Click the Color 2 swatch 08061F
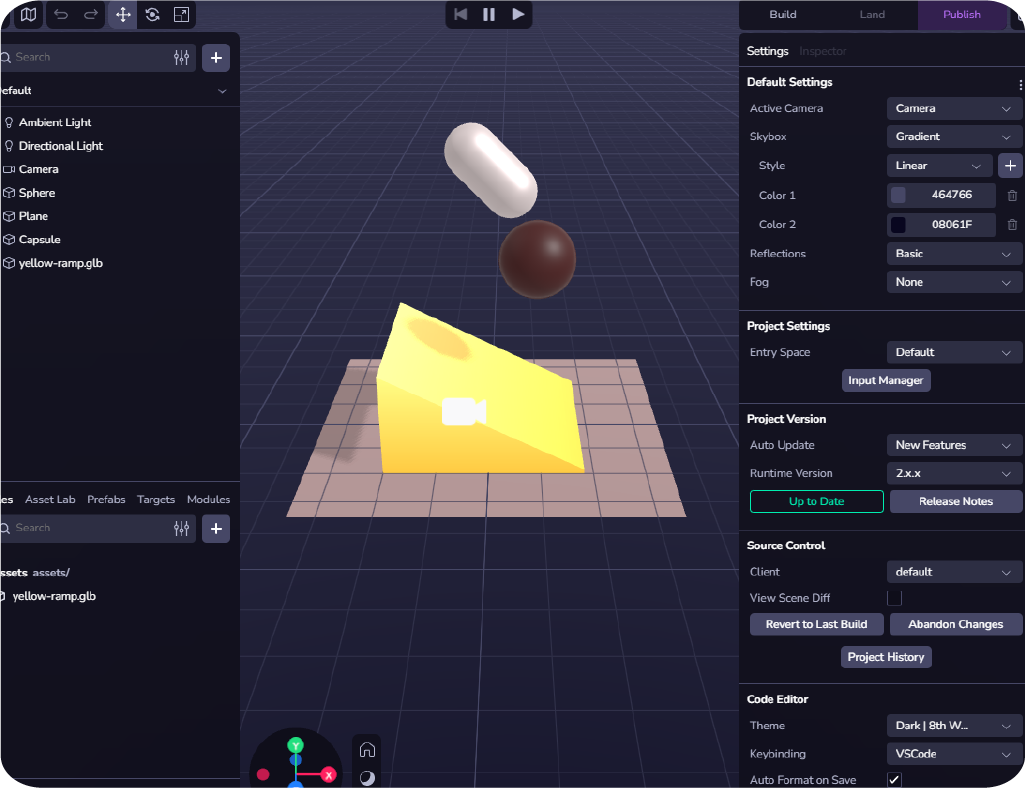This screenshot has height=788, width=1025. click(x=898, y=225)
